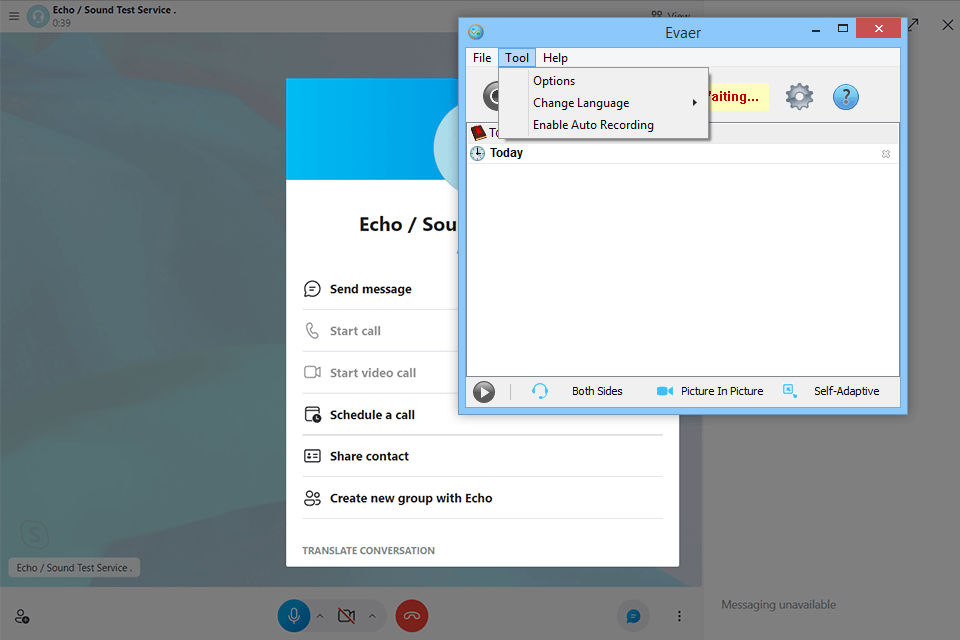This screenshot has width=960, height=640.
Task: Click the fullscreen expand arrow in Skype
Action: [913, 24]
